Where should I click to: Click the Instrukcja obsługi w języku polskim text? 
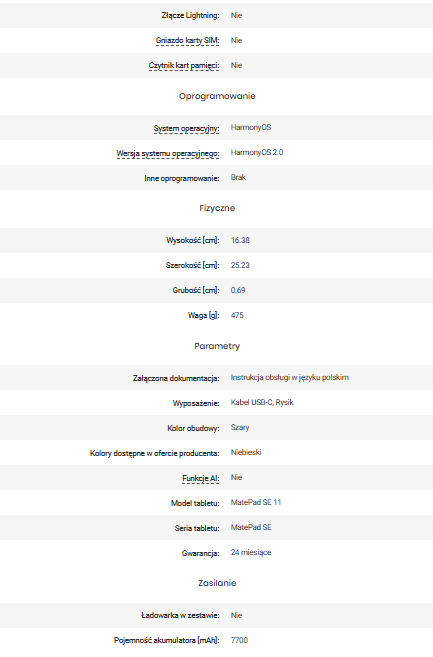[x=290, y=378]
